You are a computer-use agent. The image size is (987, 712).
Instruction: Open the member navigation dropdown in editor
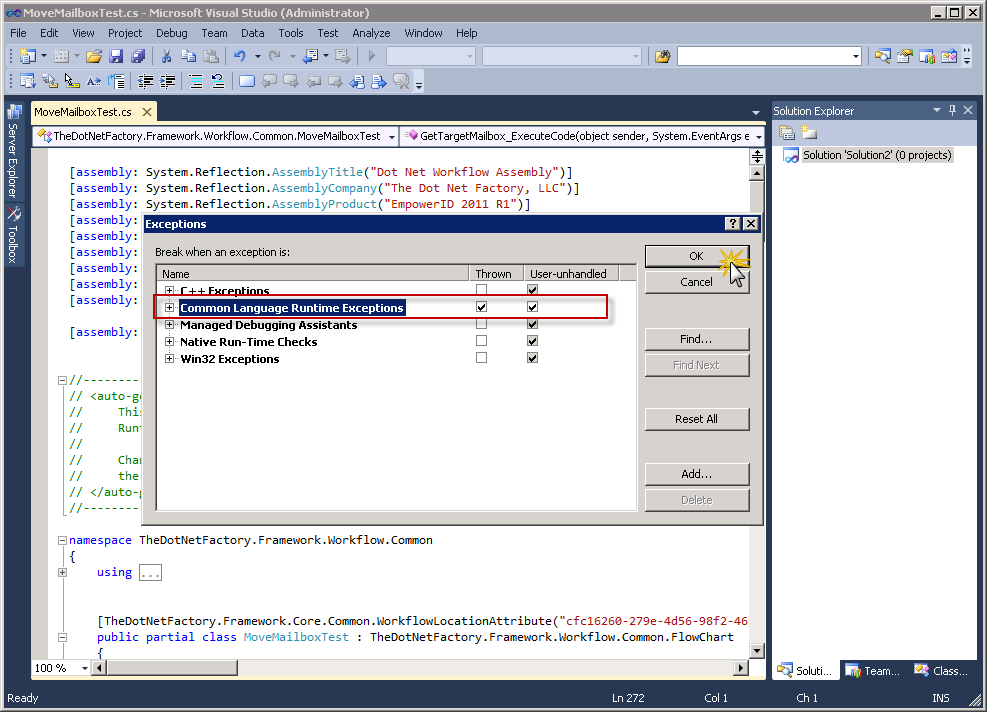tap(759, 137)
